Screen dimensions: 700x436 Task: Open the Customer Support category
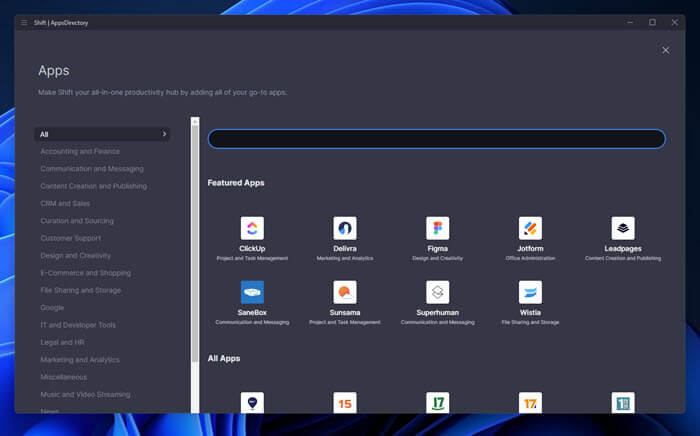point(71,238)
